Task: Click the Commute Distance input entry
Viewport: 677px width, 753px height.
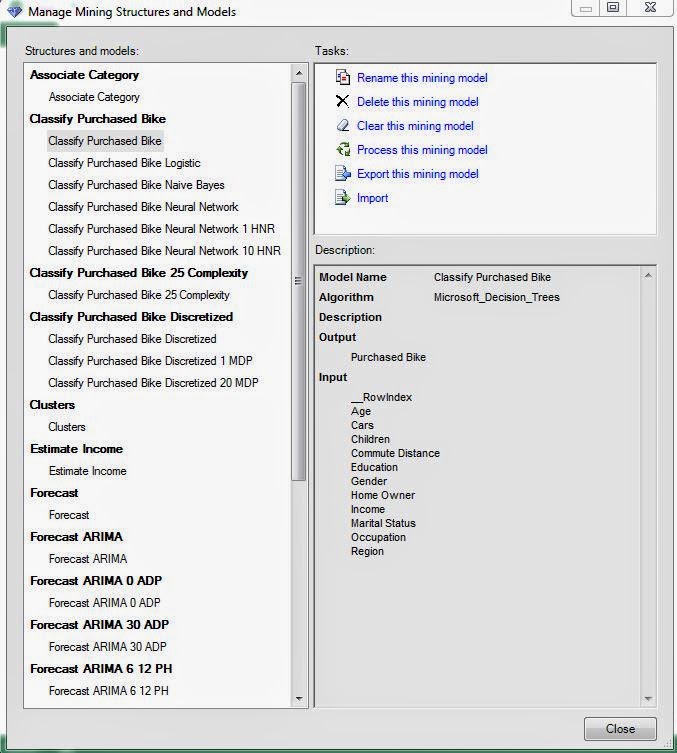Action: tap(395, 453)
